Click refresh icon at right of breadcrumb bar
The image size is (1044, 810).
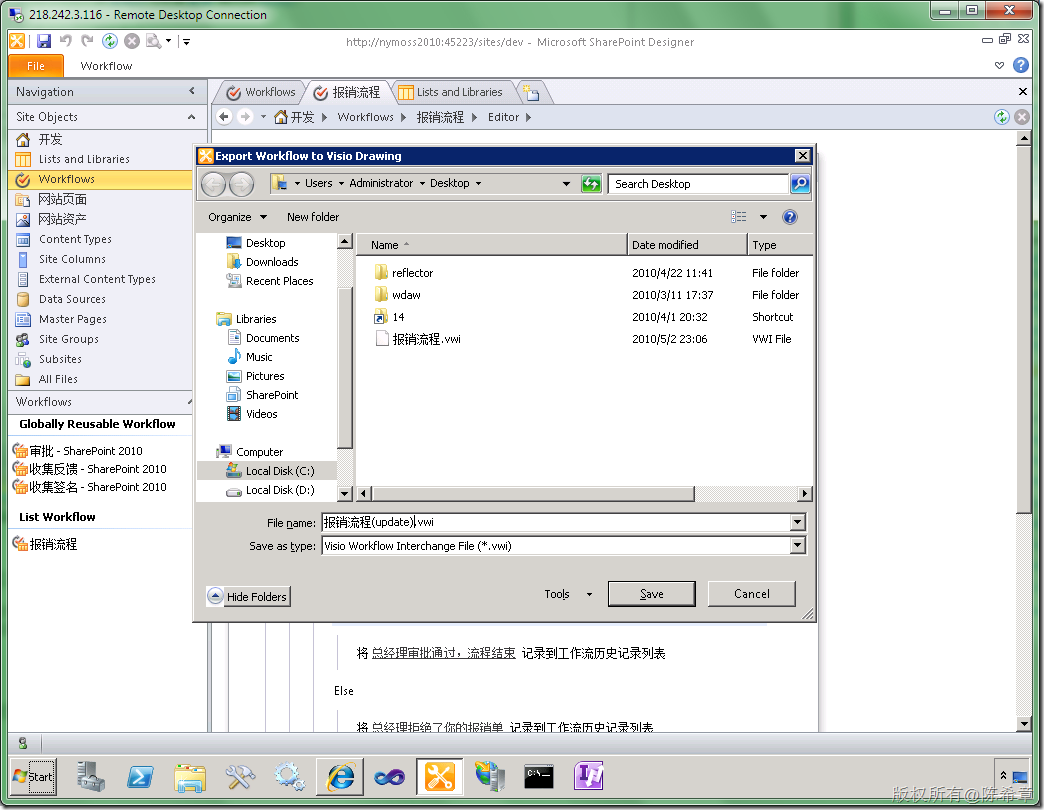1002,117
